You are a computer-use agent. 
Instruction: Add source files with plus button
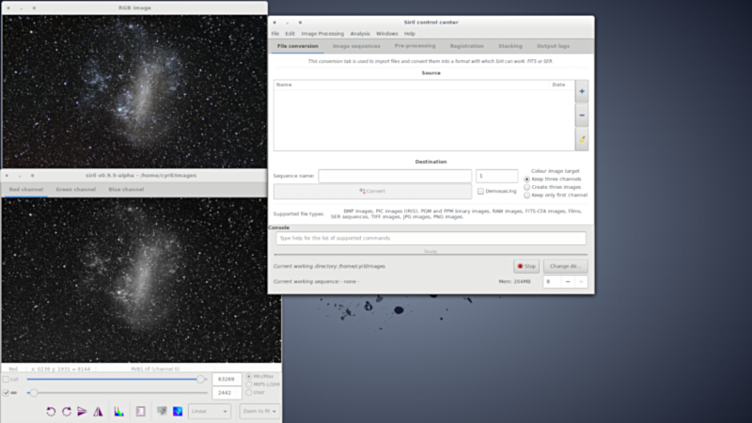coord(581,91)
